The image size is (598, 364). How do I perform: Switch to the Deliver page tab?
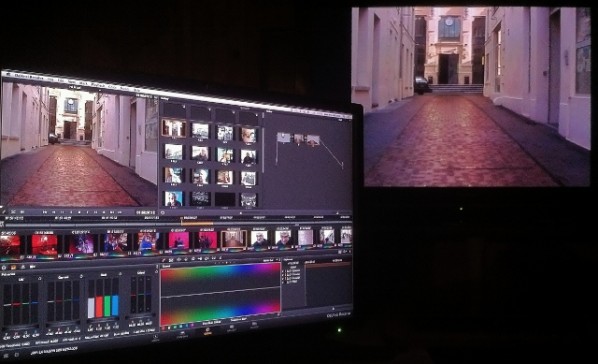254,325
